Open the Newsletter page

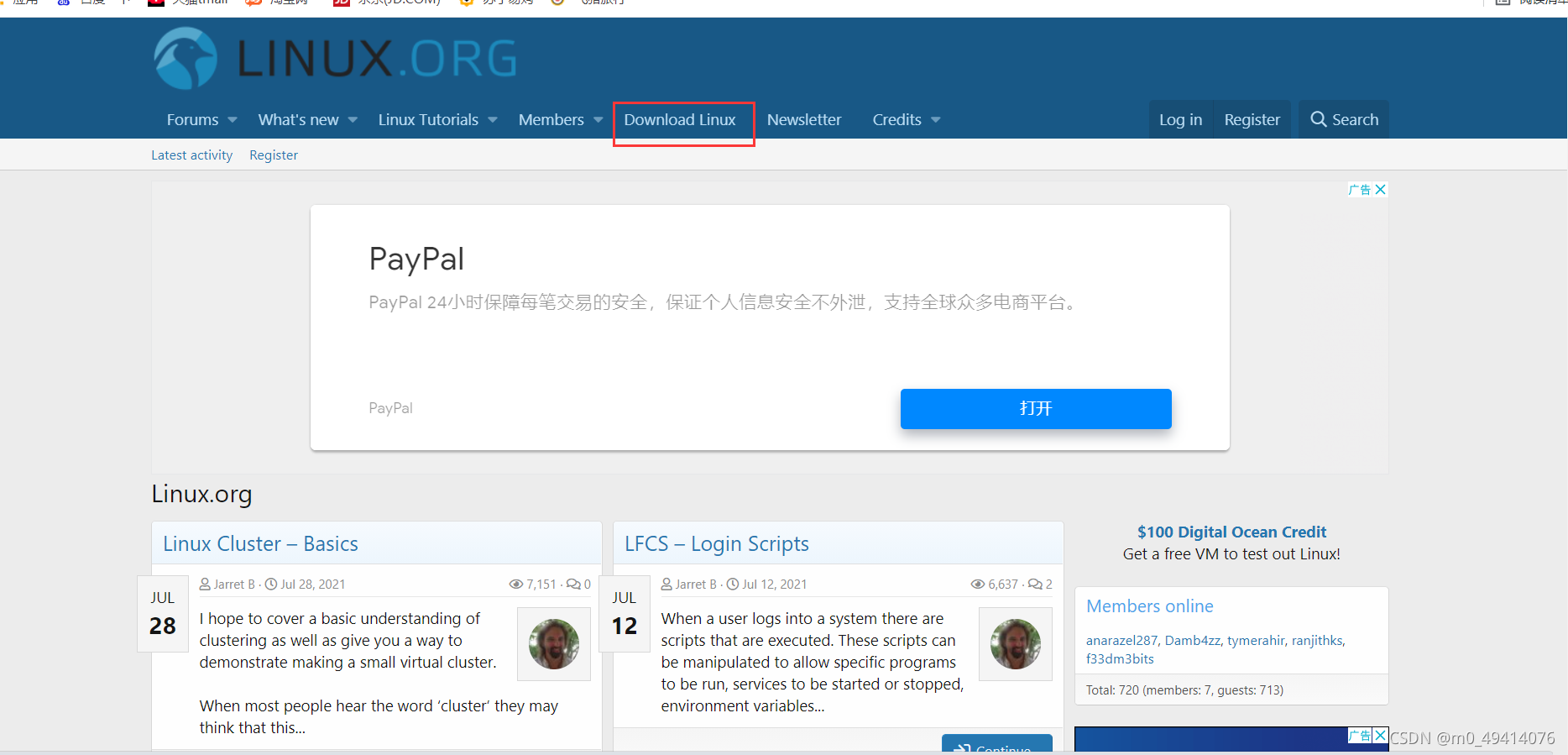[803, 120]
